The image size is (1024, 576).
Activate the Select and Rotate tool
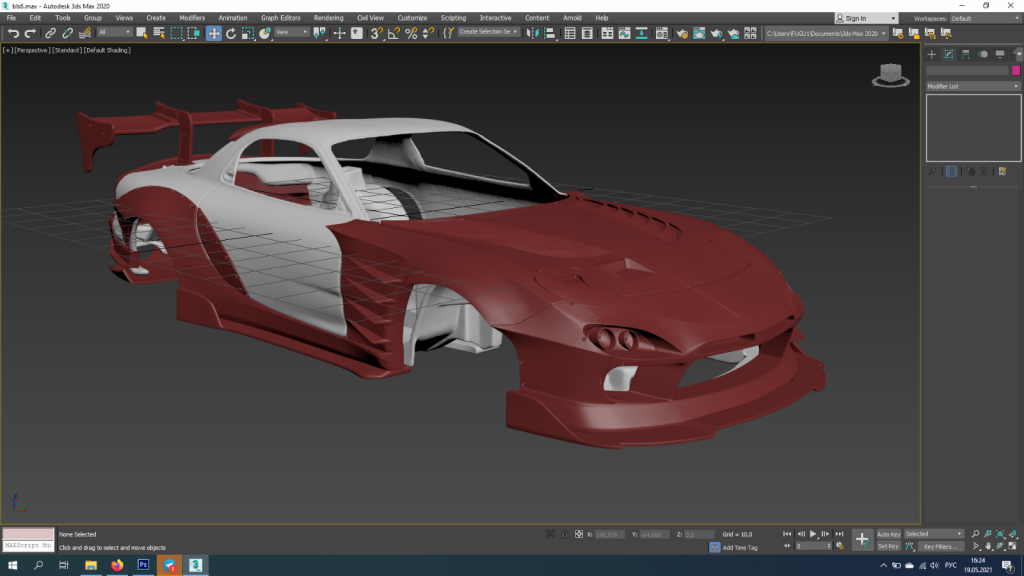[x=231, y=33]
